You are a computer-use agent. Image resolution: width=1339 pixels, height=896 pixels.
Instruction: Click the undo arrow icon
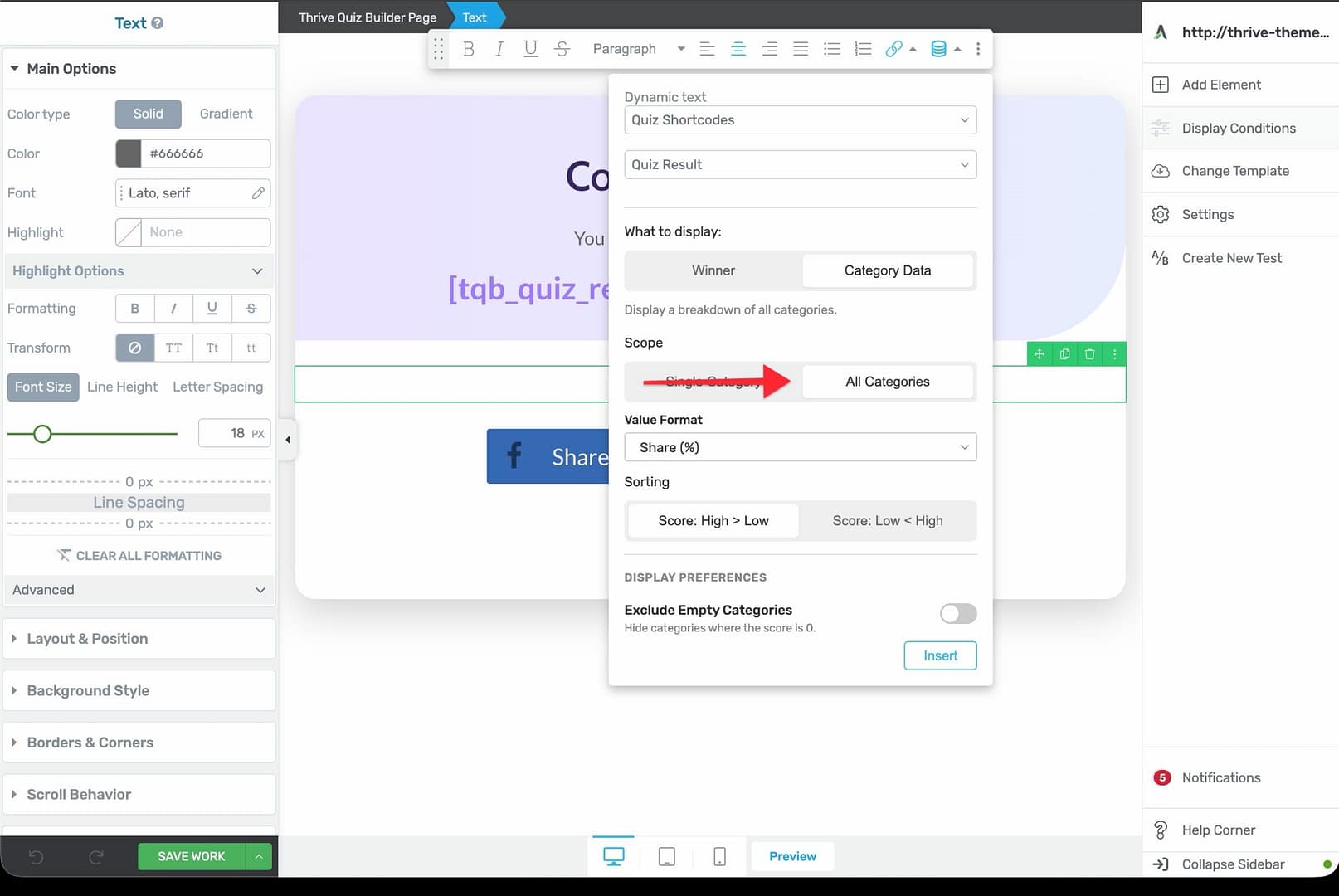point(36,857)
